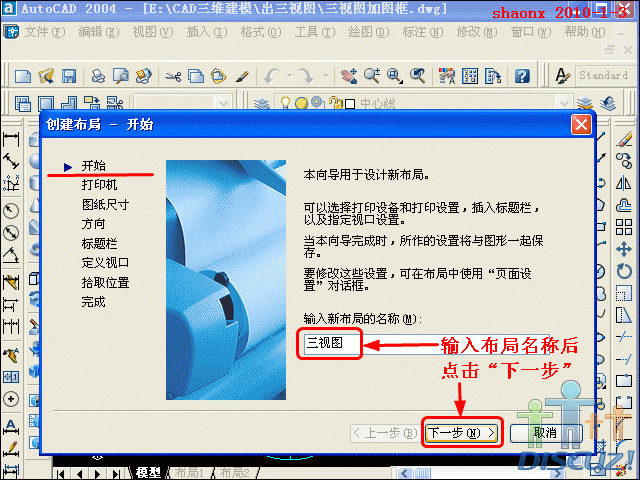Open the 插入(I) menu
The width and height of the screenshot is (640, 480).
[x=207, y=32]
